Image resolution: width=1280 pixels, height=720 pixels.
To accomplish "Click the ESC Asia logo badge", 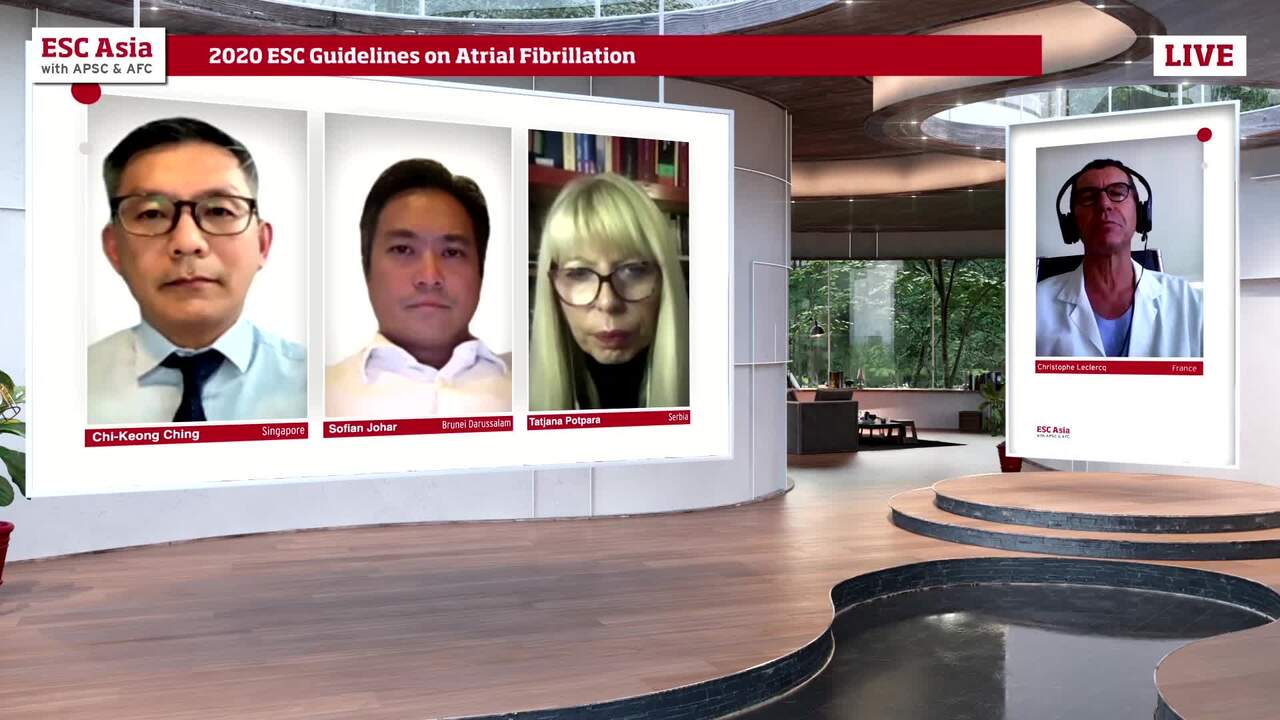I will point(98,55).
